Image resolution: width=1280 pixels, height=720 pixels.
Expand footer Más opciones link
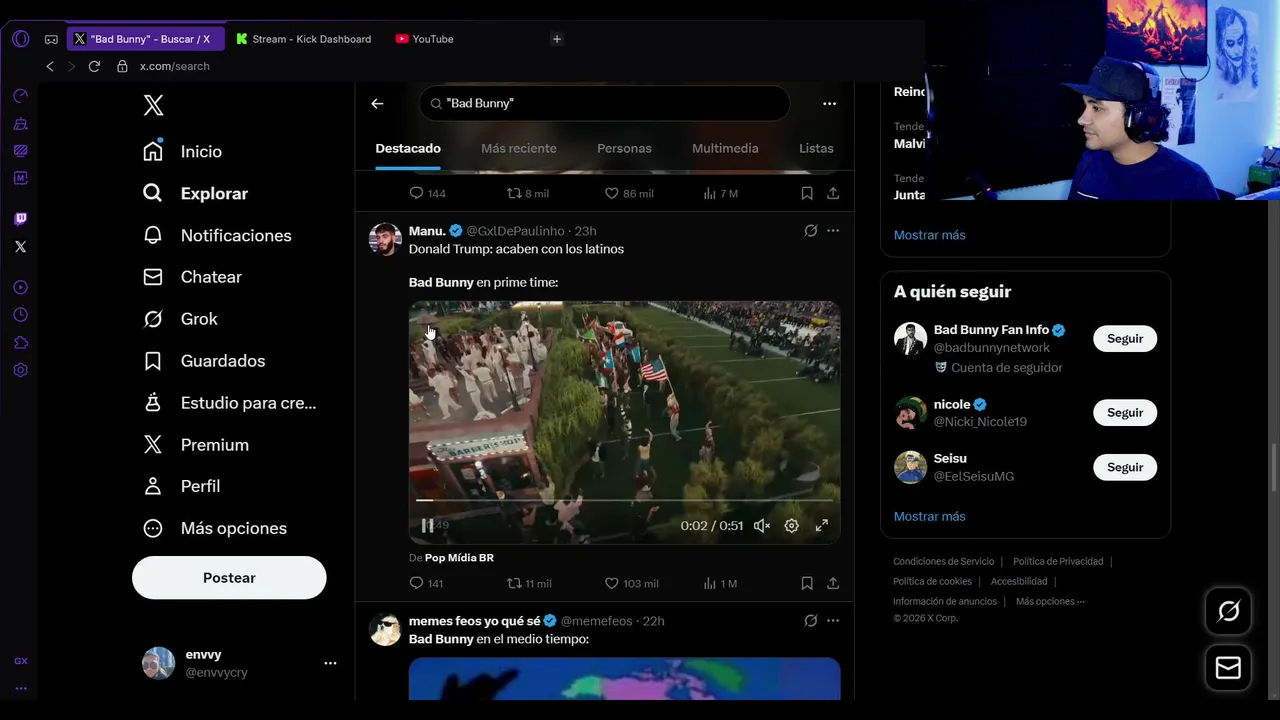(x=1050, y=602)
